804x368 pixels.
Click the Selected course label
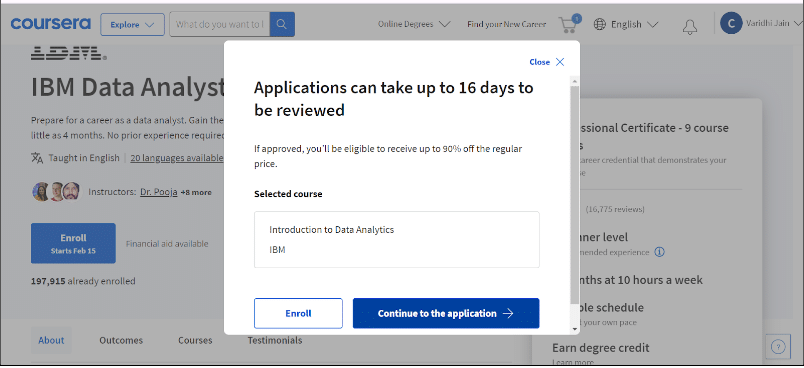288,194
